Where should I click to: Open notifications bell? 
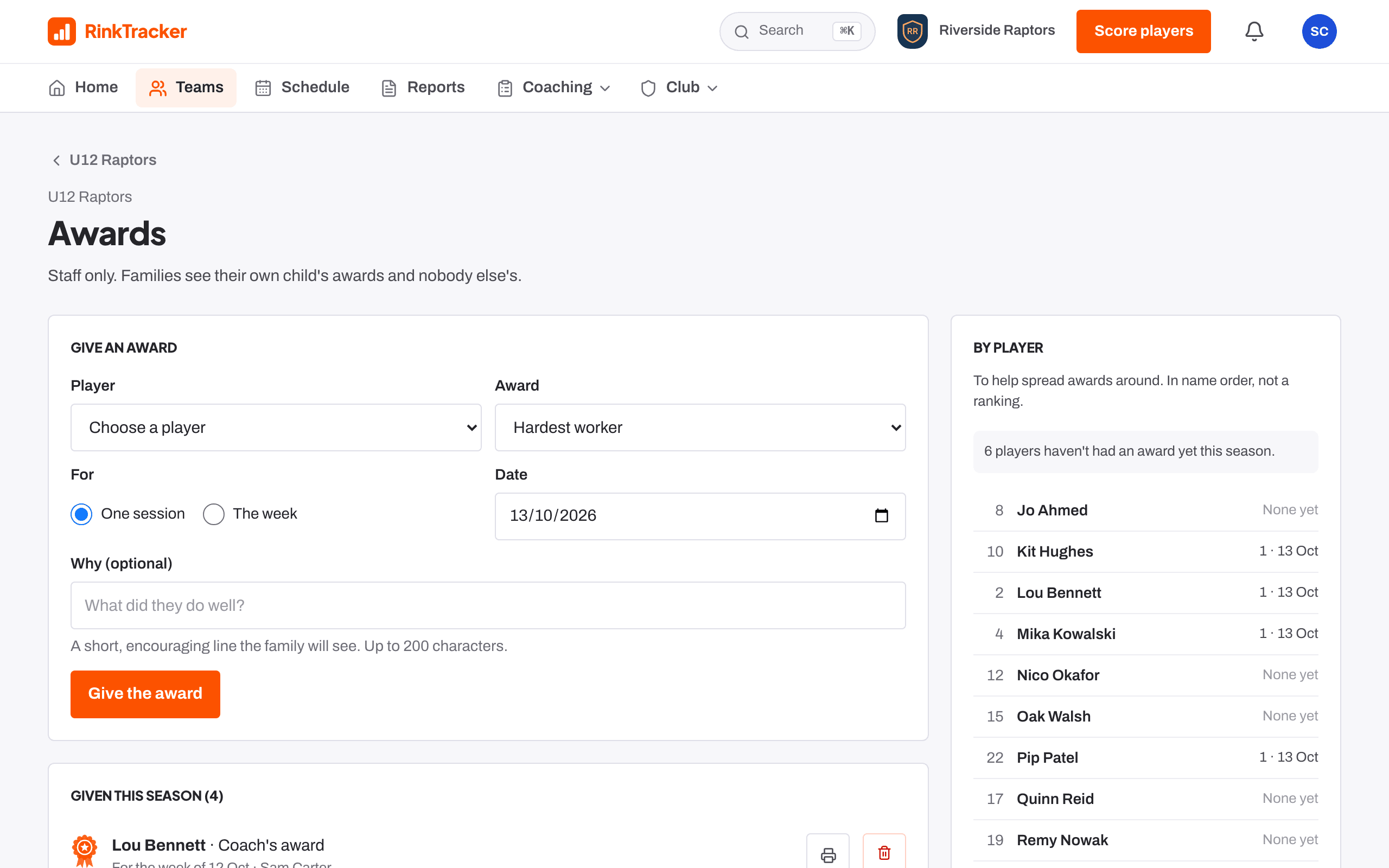coord(1254,31)
